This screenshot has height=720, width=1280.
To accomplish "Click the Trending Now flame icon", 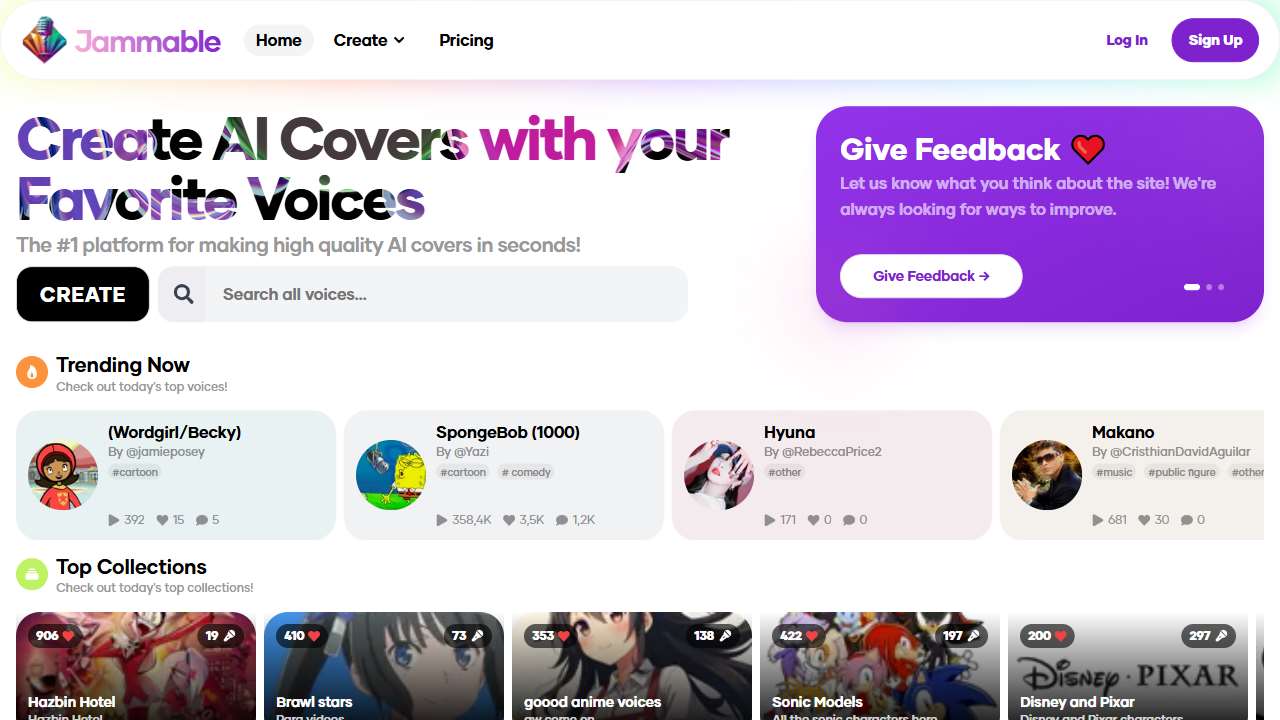I will (32, 373).
